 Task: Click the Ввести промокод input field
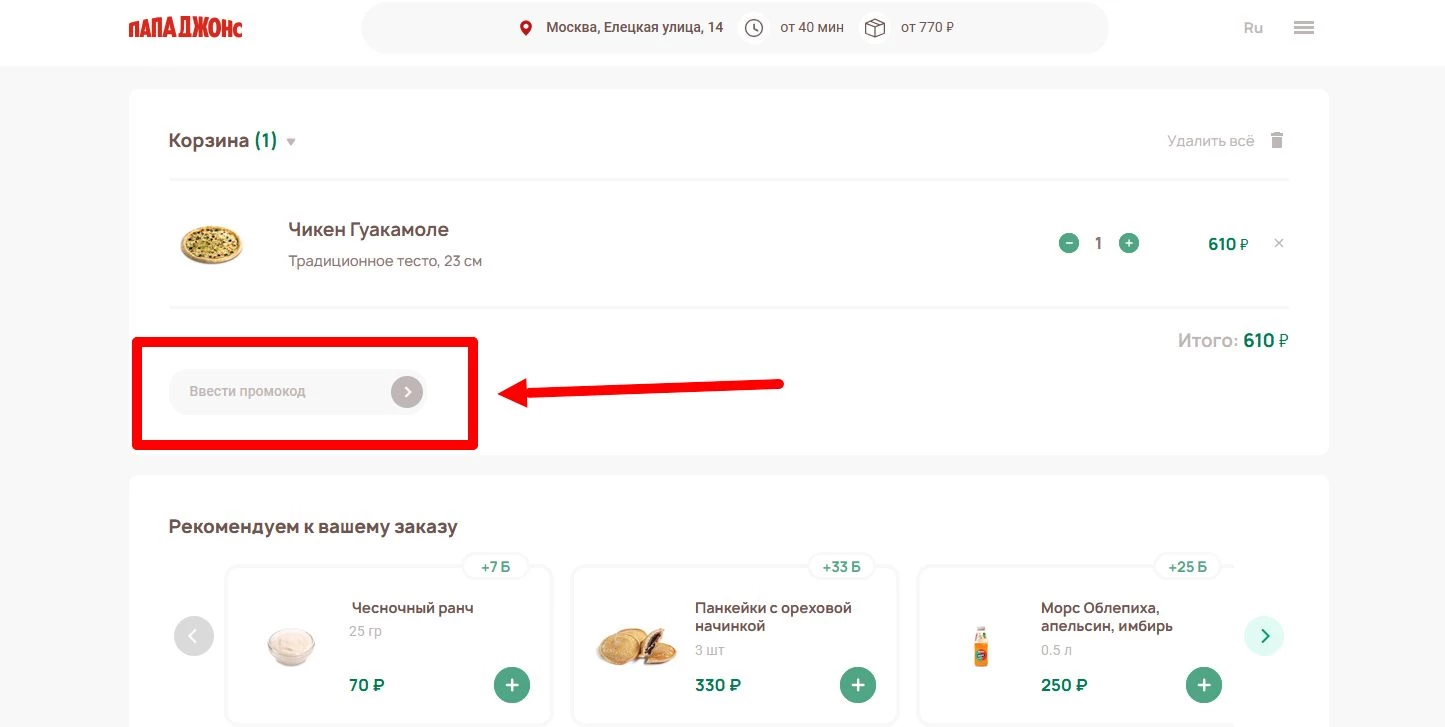coord(280,392)
